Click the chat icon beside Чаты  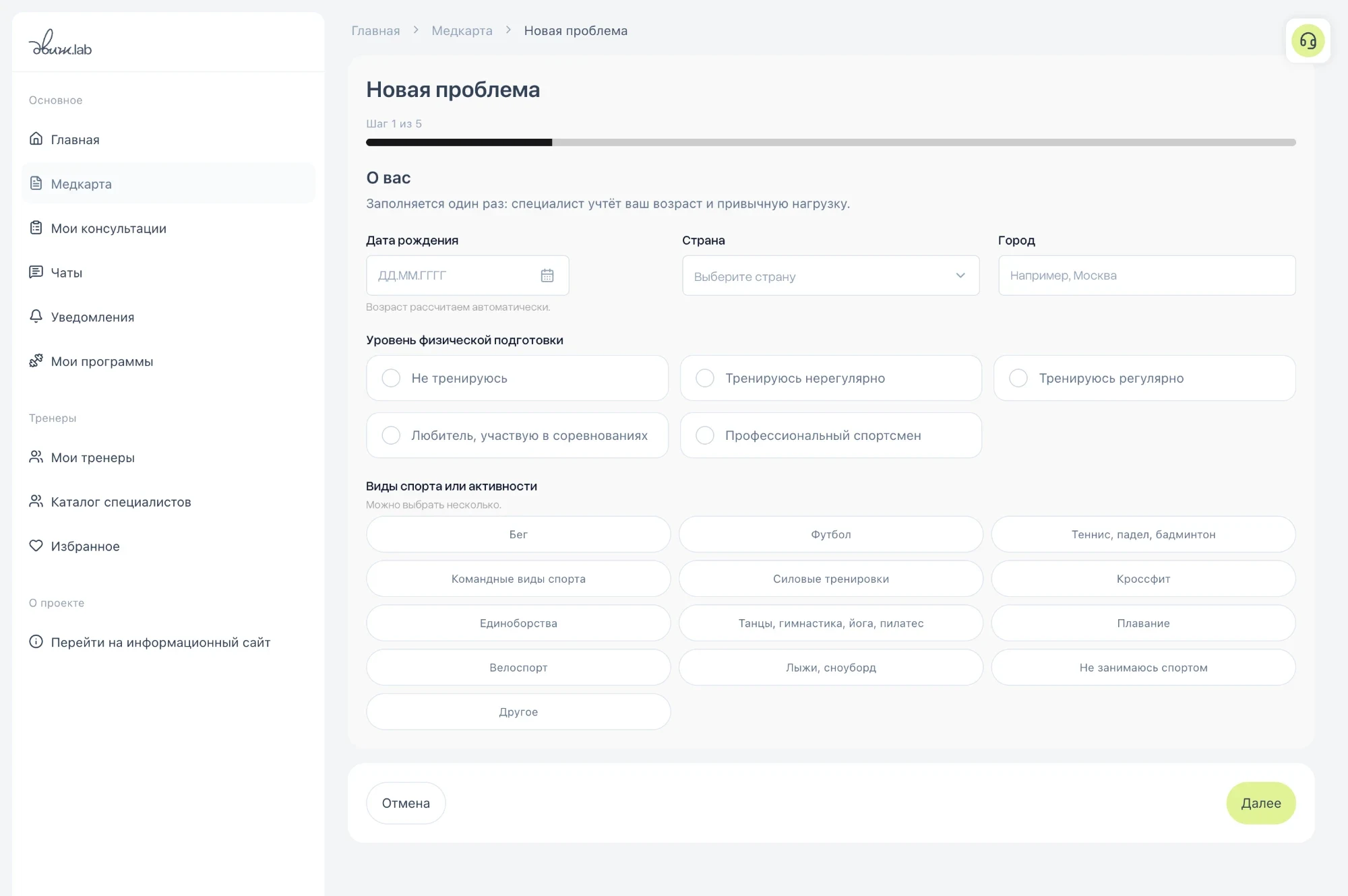pos(36,272)
